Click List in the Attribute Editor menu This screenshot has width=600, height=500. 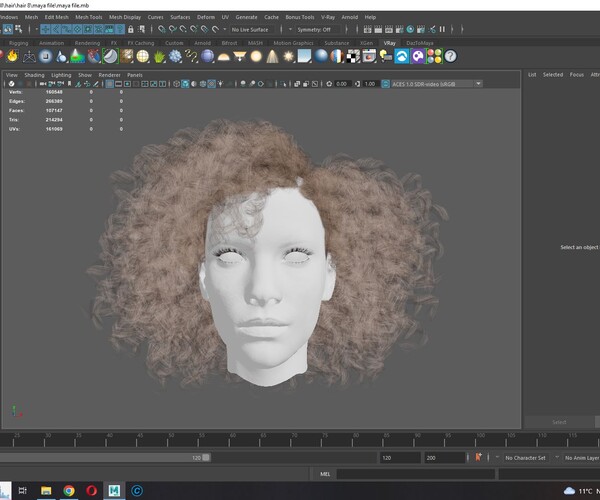(532, 75)
